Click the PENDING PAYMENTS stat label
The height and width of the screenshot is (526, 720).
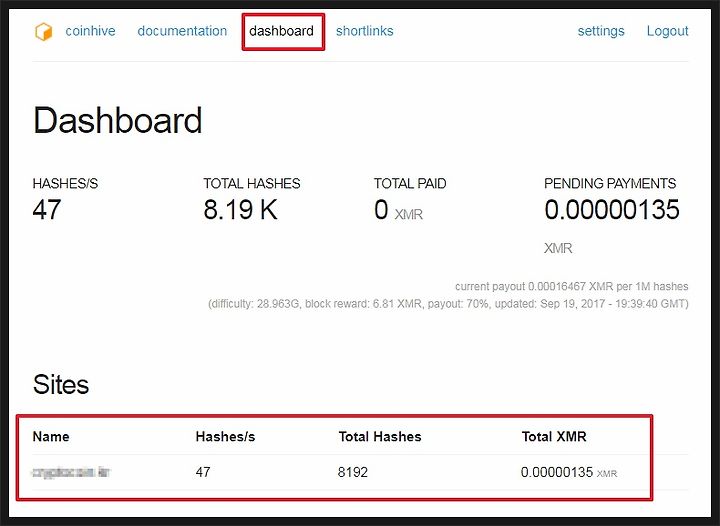click(x=610, y=184)
